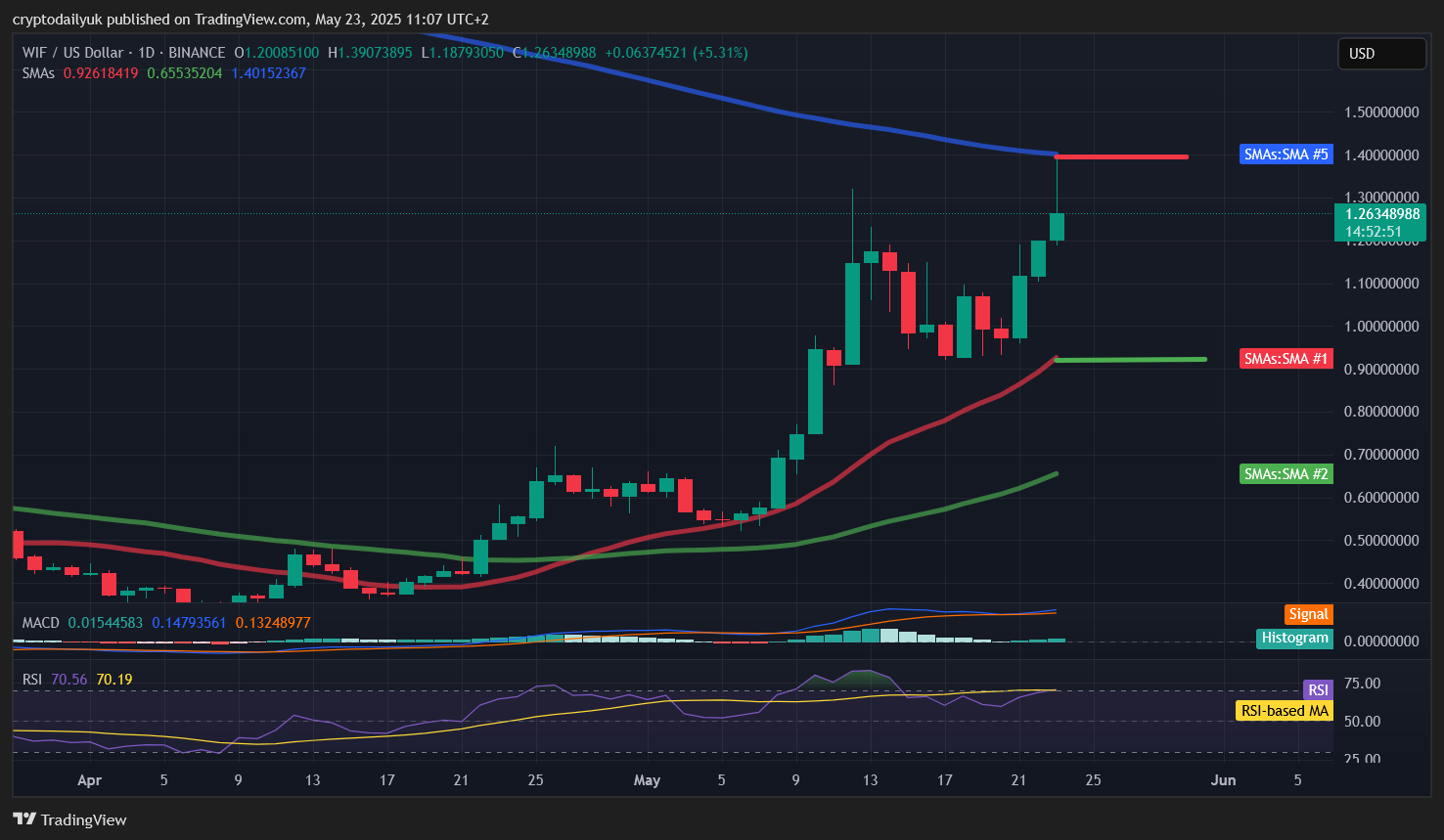1444x840 pixels.
Task: Click the red horizontal line near 1.40
Action: coord(1122,156)
